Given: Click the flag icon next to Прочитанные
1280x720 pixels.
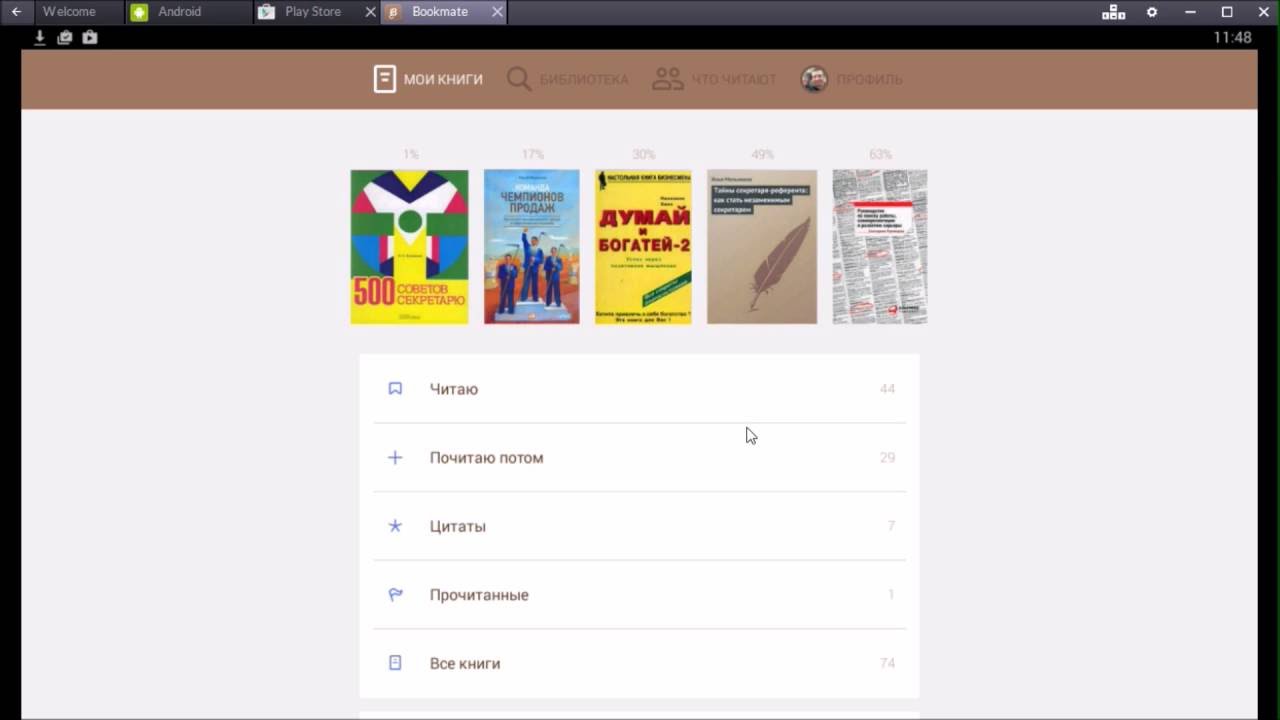Looking at the screenshot, I should pyautogui.click(x=395, y=594).
